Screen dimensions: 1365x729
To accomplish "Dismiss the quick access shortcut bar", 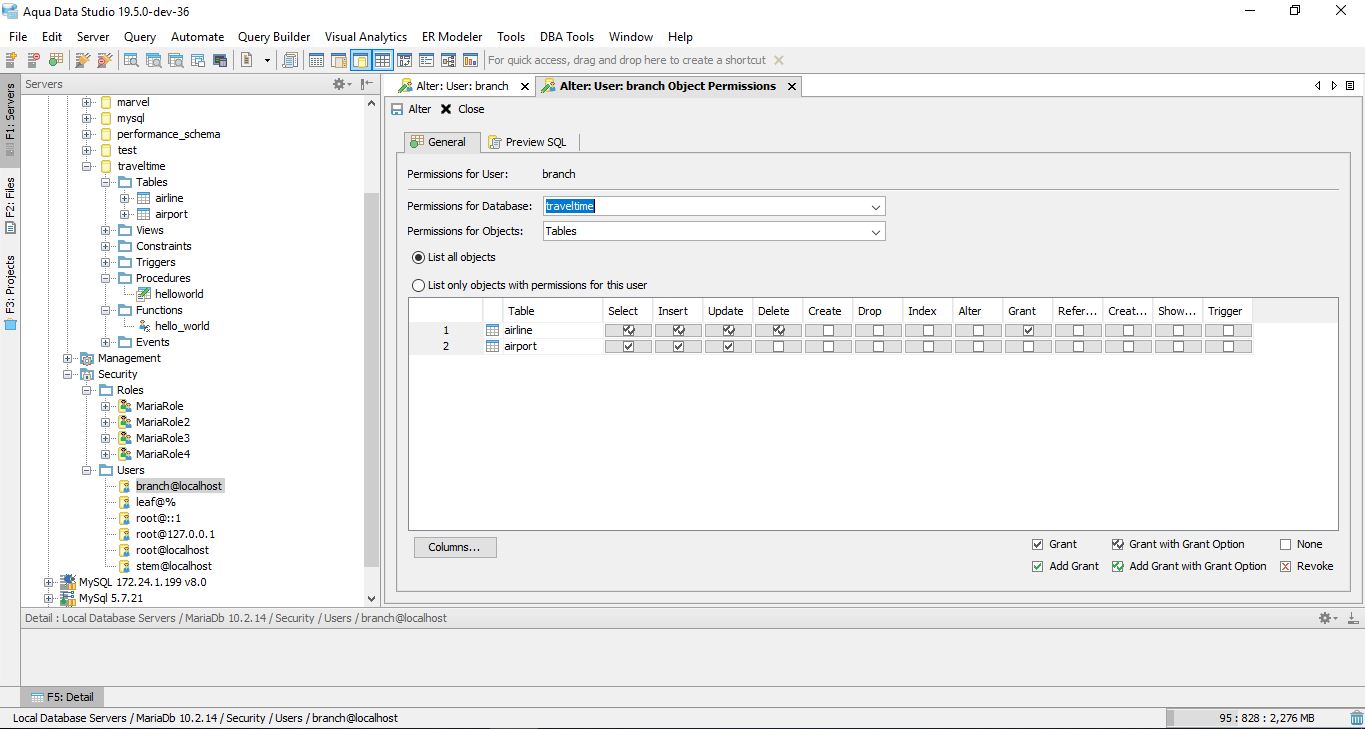I will pyautogui.click(x=779, y=60).
